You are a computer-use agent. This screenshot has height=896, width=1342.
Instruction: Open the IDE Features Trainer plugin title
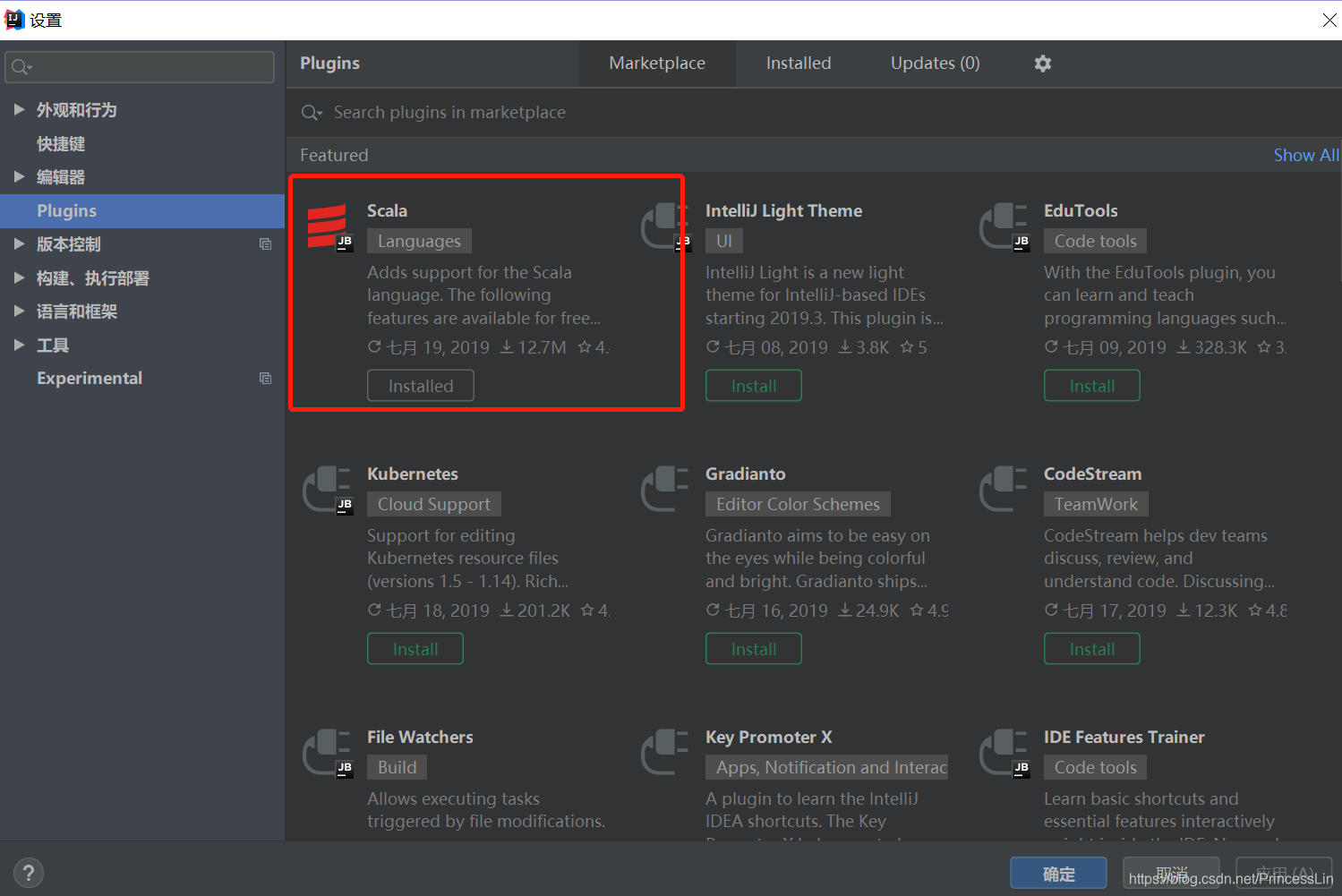1124,737
